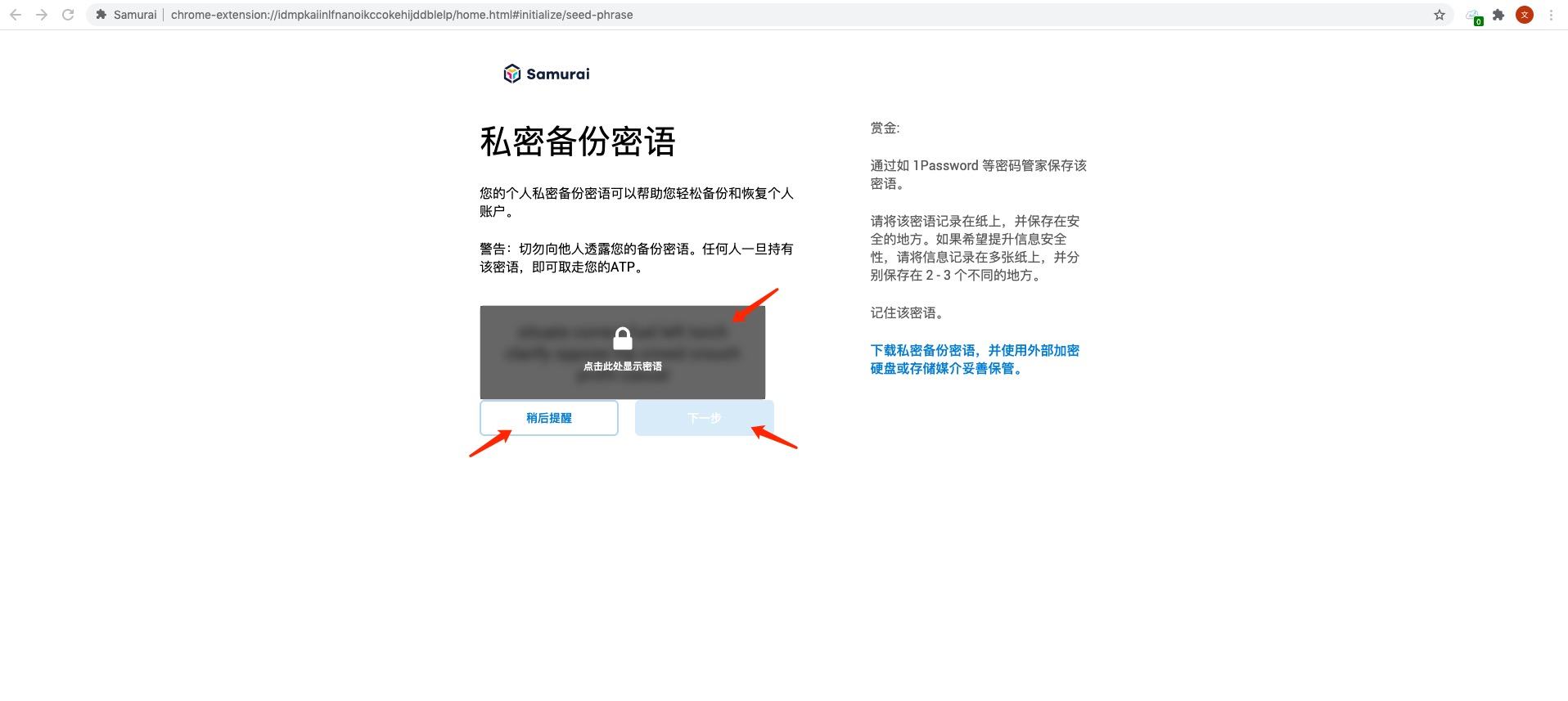The image size is (1568, 701).
Task: Bookmark this page with the star icon
Action: click(x=1440, y=15)
